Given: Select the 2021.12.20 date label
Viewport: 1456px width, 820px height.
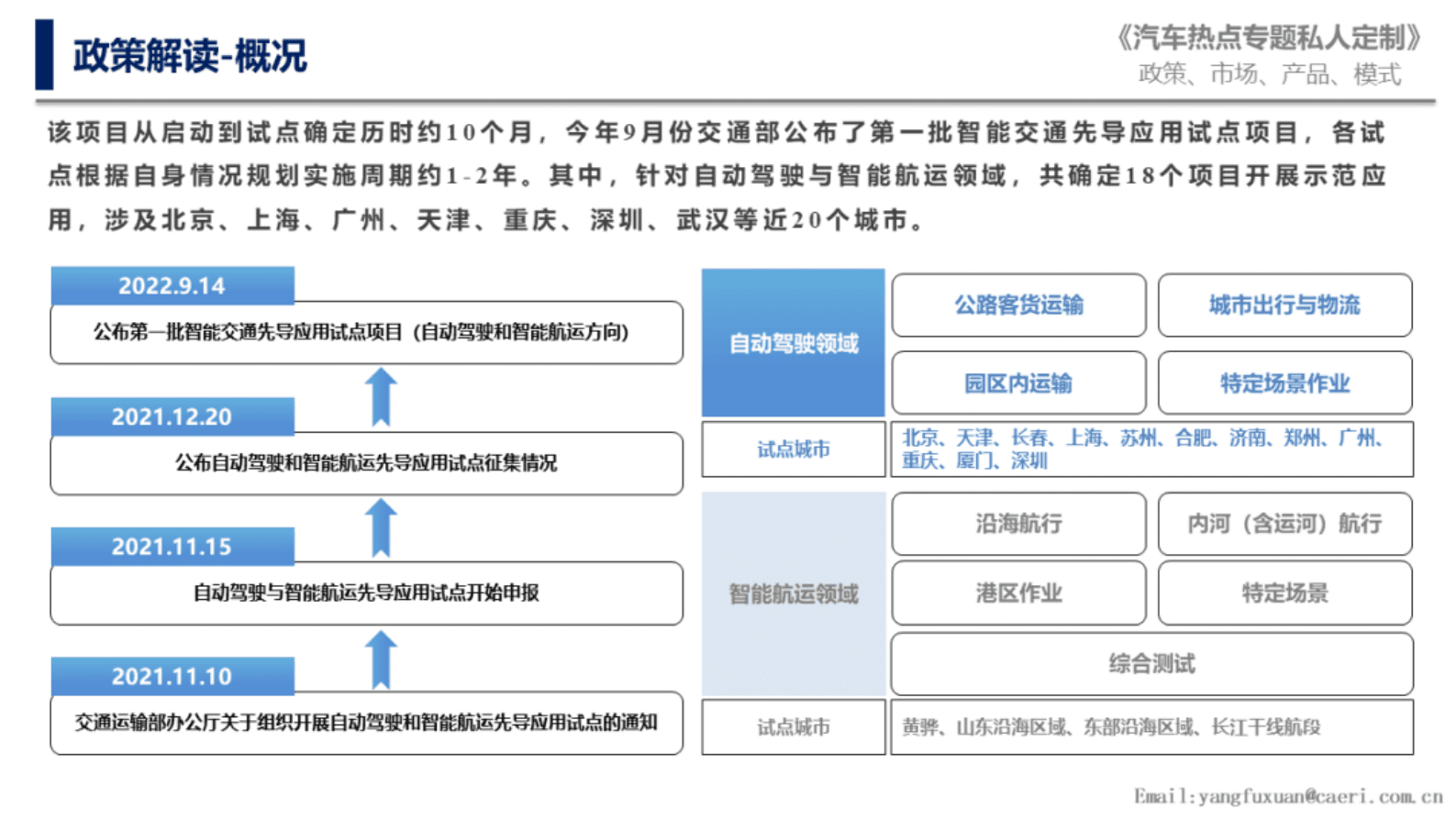Looking at the screenshot, I should [172, 416].
